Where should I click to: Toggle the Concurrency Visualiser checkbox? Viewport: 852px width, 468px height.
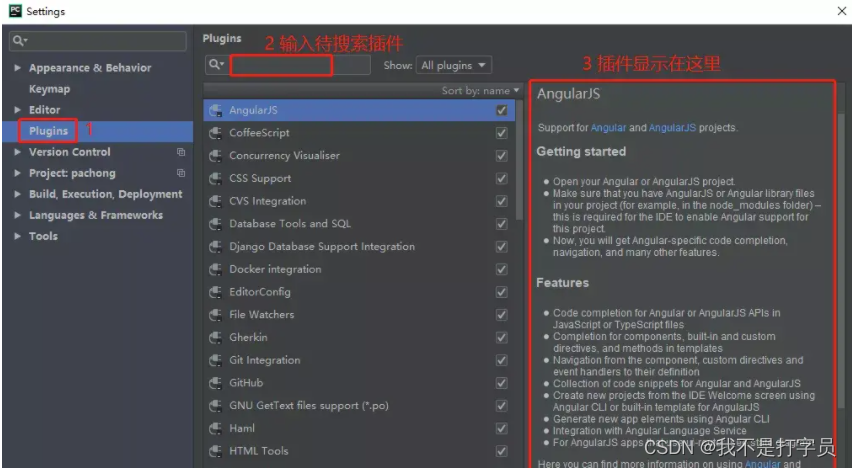[502, 156]
